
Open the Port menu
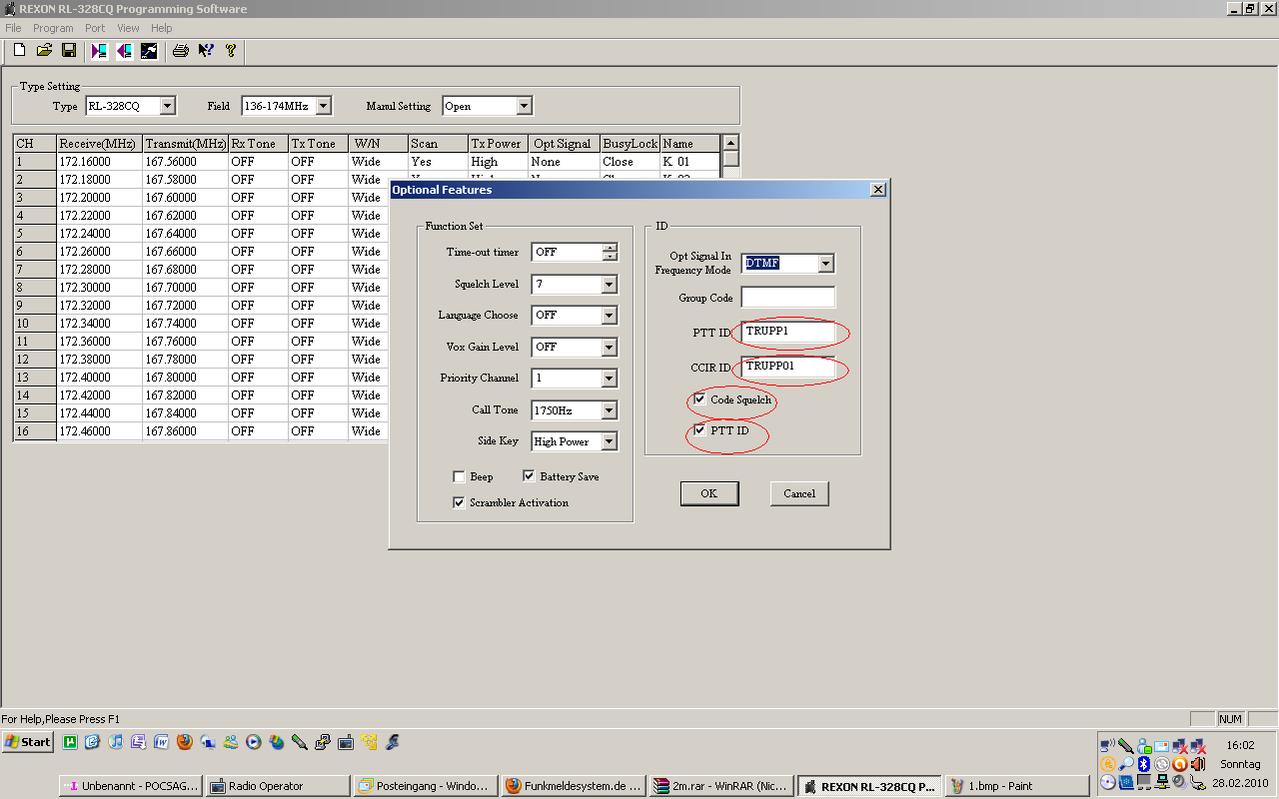click(x=95, y=28)
